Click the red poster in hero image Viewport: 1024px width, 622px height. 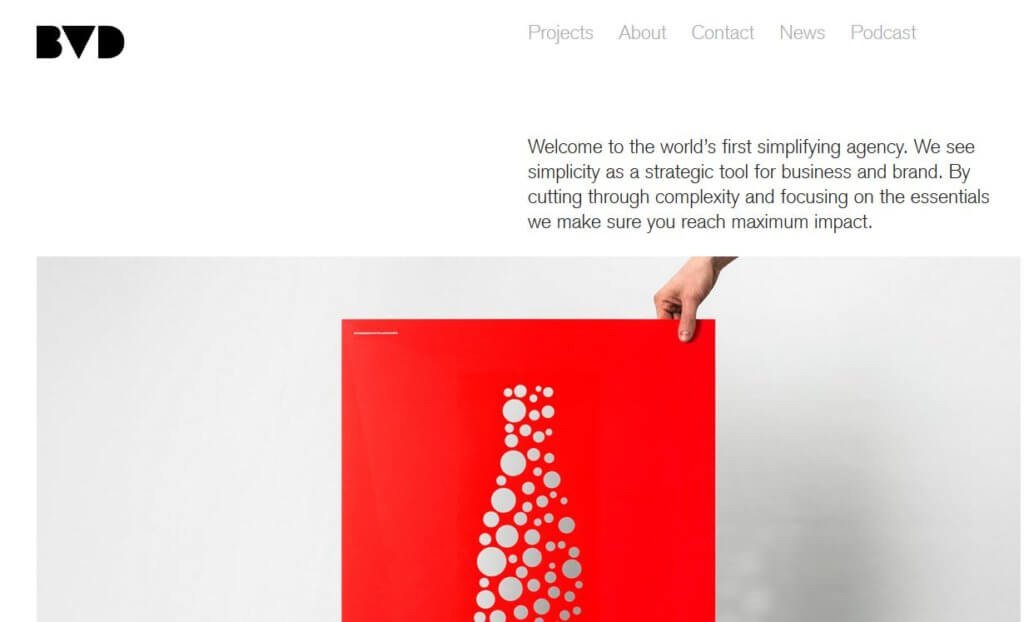click(x=528, y=470)
